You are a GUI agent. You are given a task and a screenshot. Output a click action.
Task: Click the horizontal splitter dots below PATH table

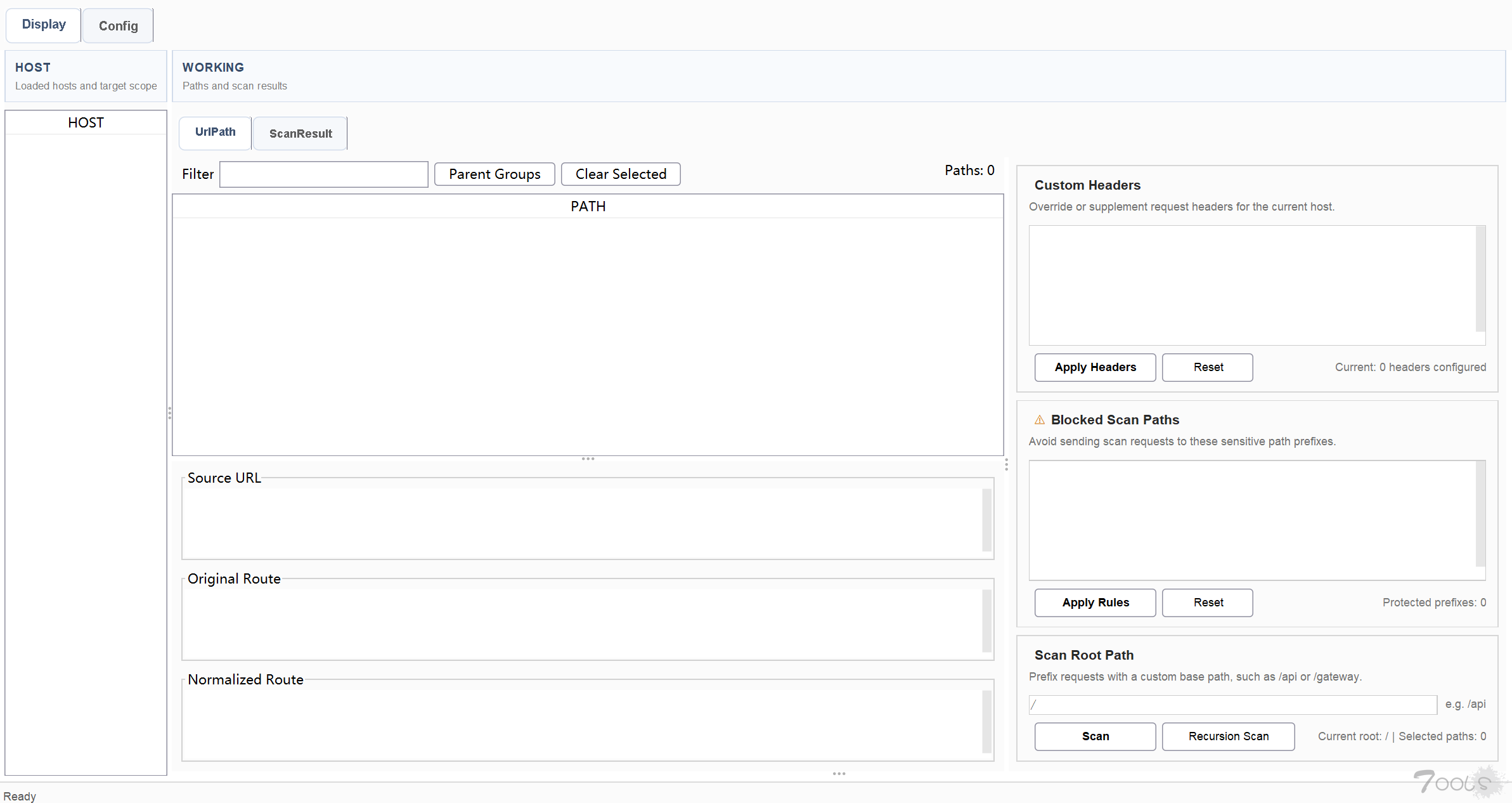(x=588, y=459)
